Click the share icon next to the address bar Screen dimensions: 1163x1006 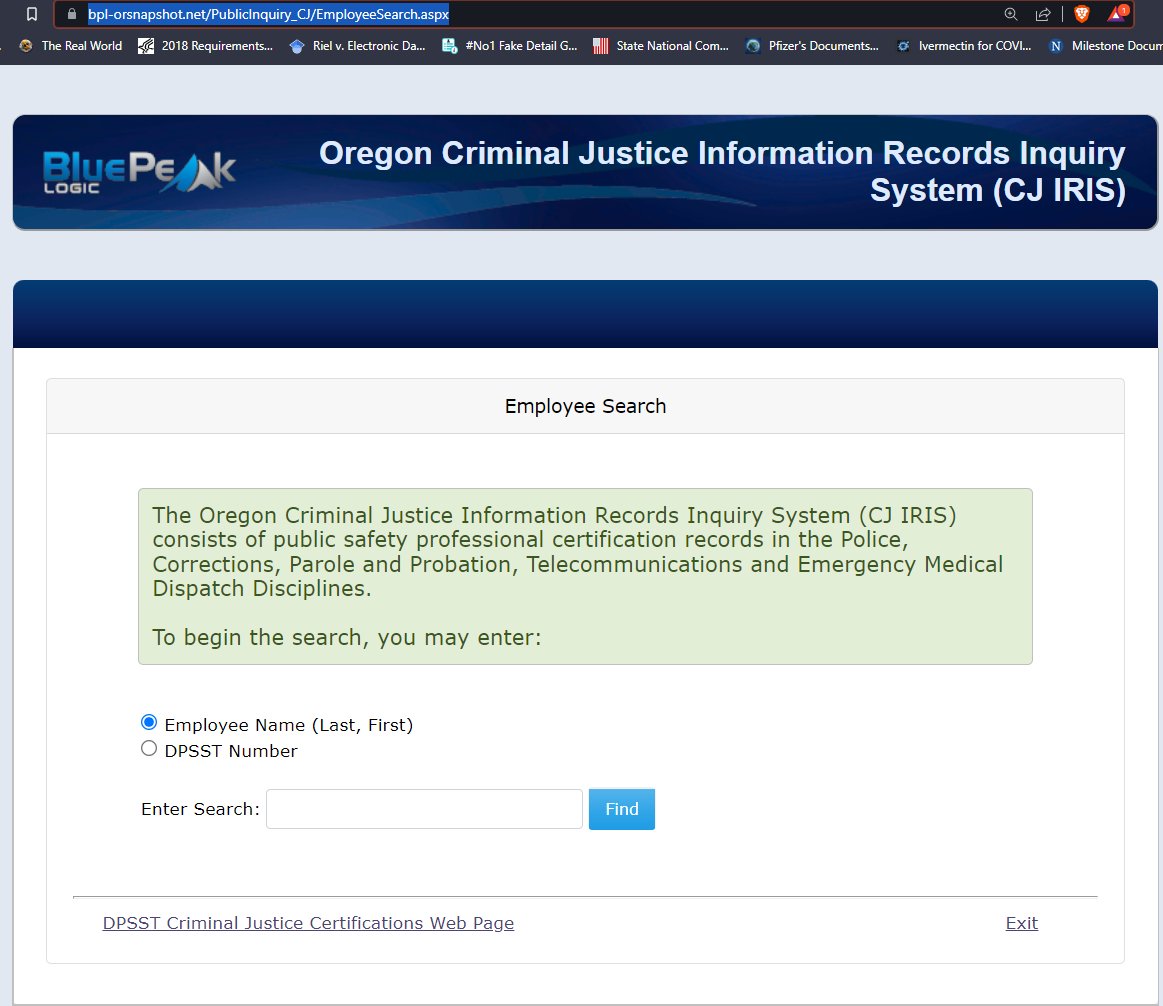click(1043, 14)
